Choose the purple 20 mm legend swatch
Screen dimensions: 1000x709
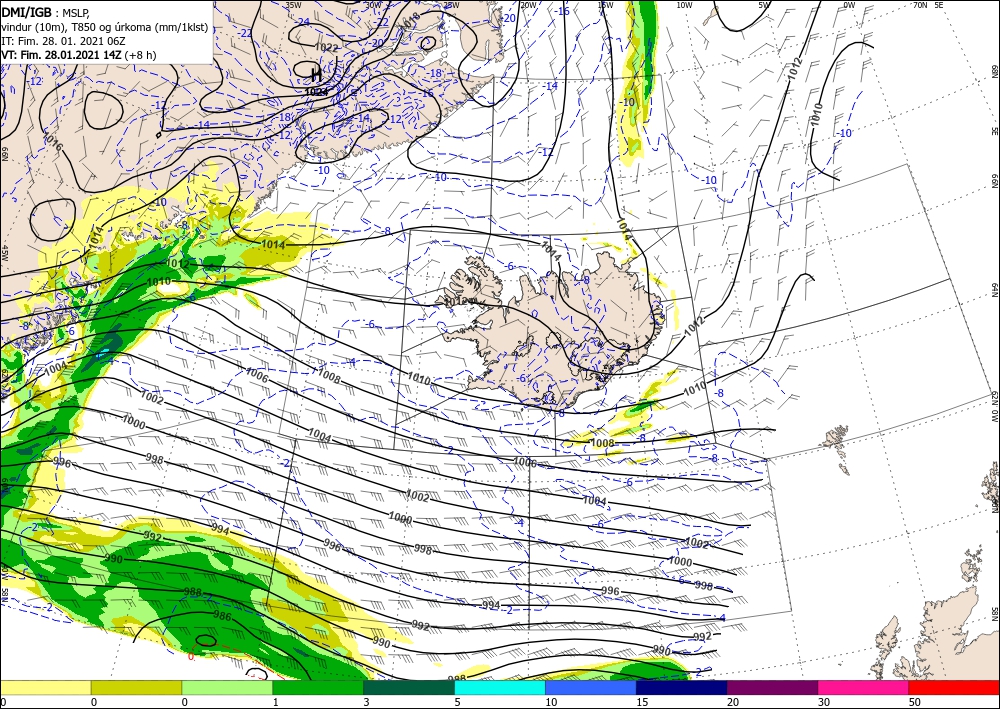pos(772,687)
